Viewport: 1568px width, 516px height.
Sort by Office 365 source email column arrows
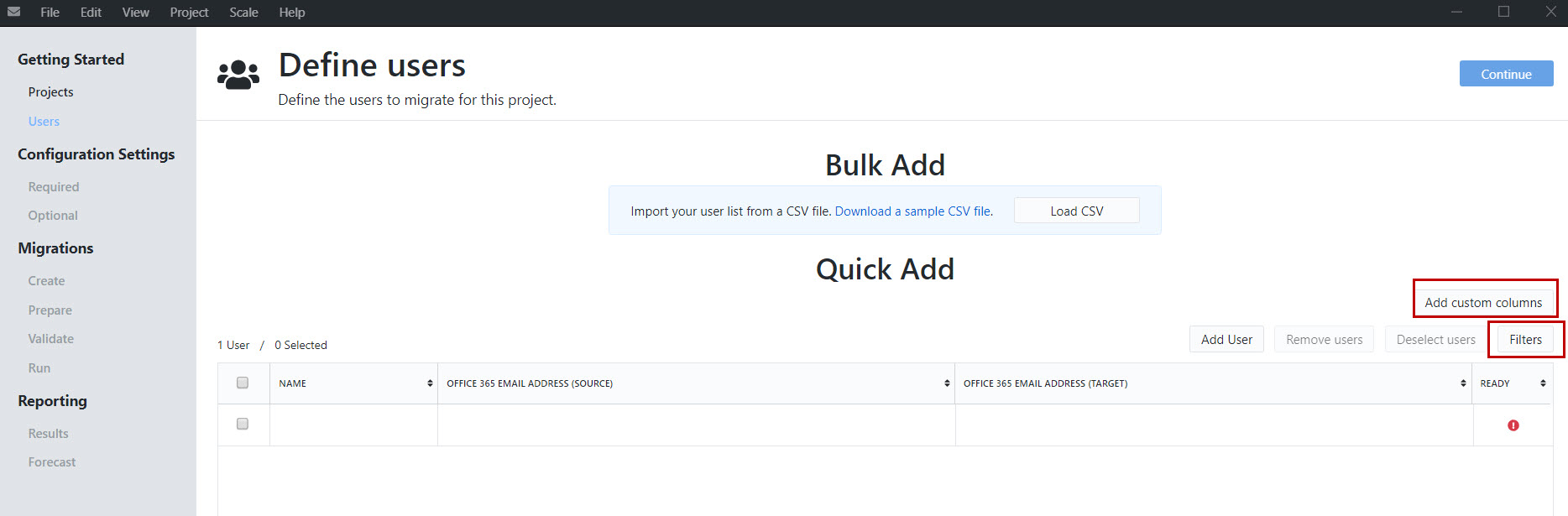click(947, 383)
